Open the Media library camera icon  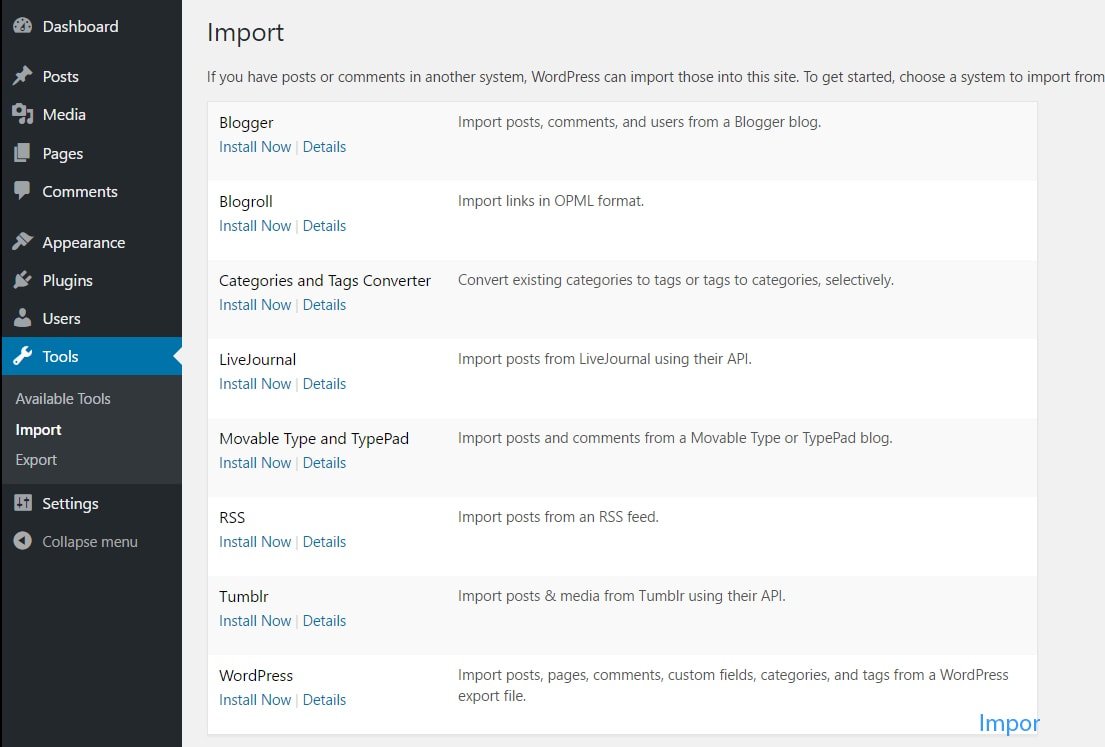pyautogui.click(x=24, y=114)
